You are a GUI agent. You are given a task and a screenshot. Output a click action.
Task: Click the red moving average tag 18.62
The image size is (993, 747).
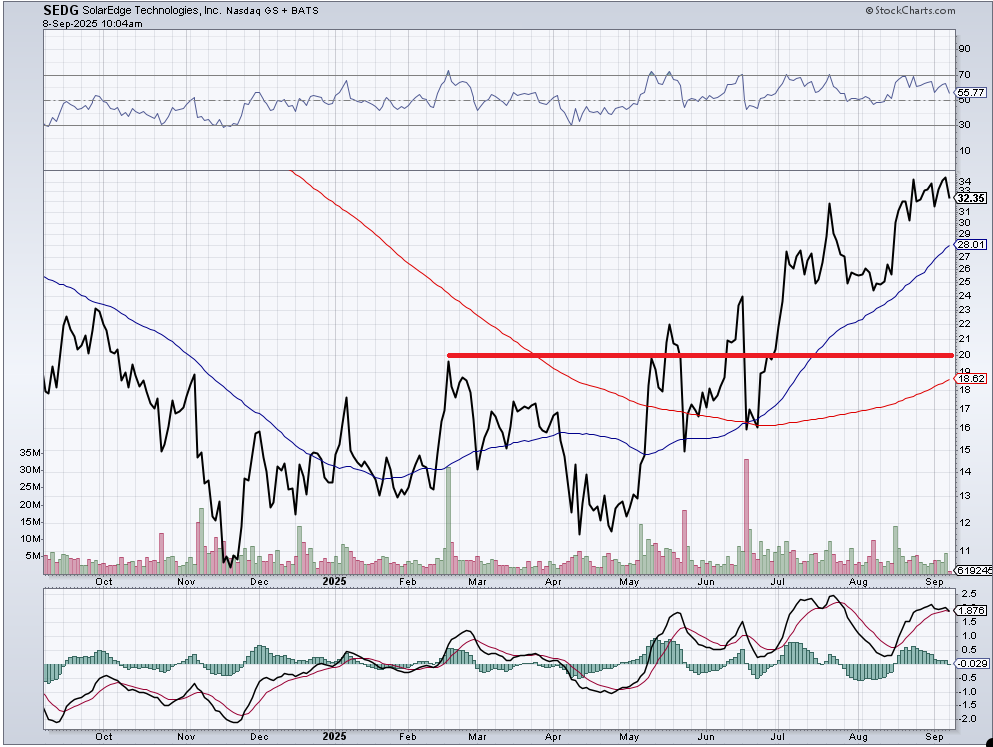971,379
